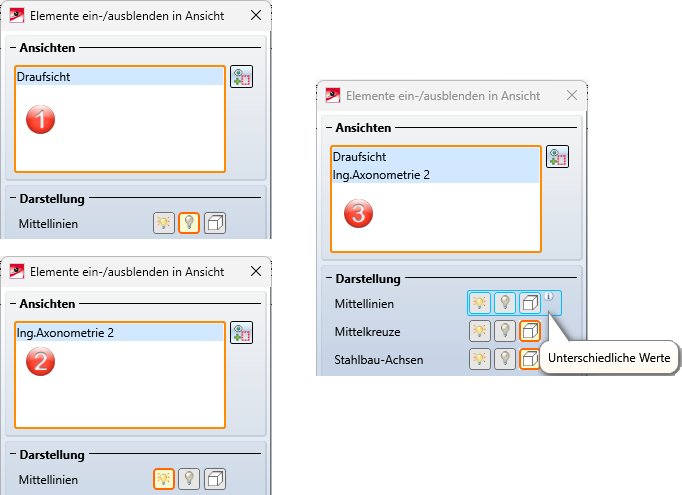The width and height of the screenshot is (682, 495).
Task: Hide Mittellinien with the dim bulb in the two-view dialog
Action: [505, 303]
